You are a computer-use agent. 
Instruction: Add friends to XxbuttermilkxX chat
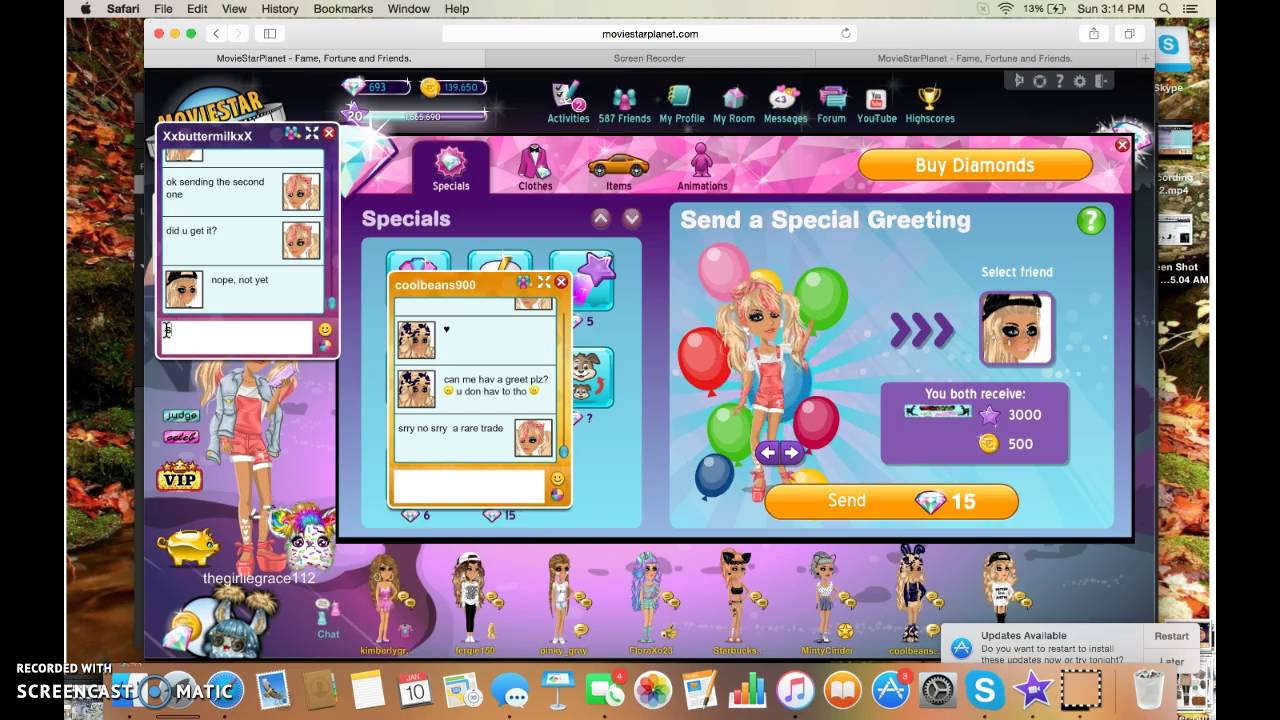292,133
